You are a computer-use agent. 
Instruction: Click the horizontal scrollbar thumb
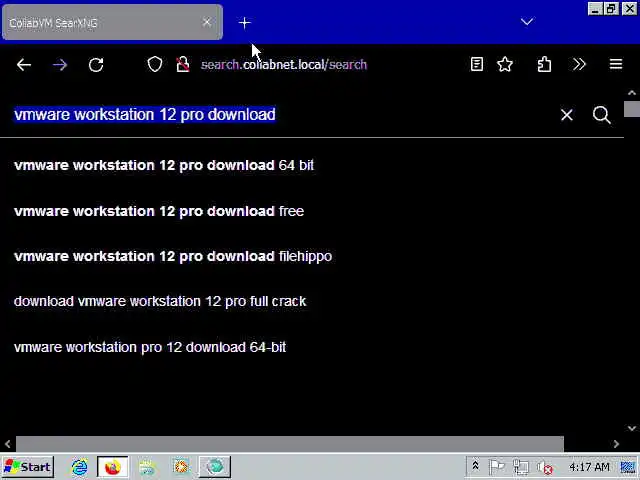290,444
